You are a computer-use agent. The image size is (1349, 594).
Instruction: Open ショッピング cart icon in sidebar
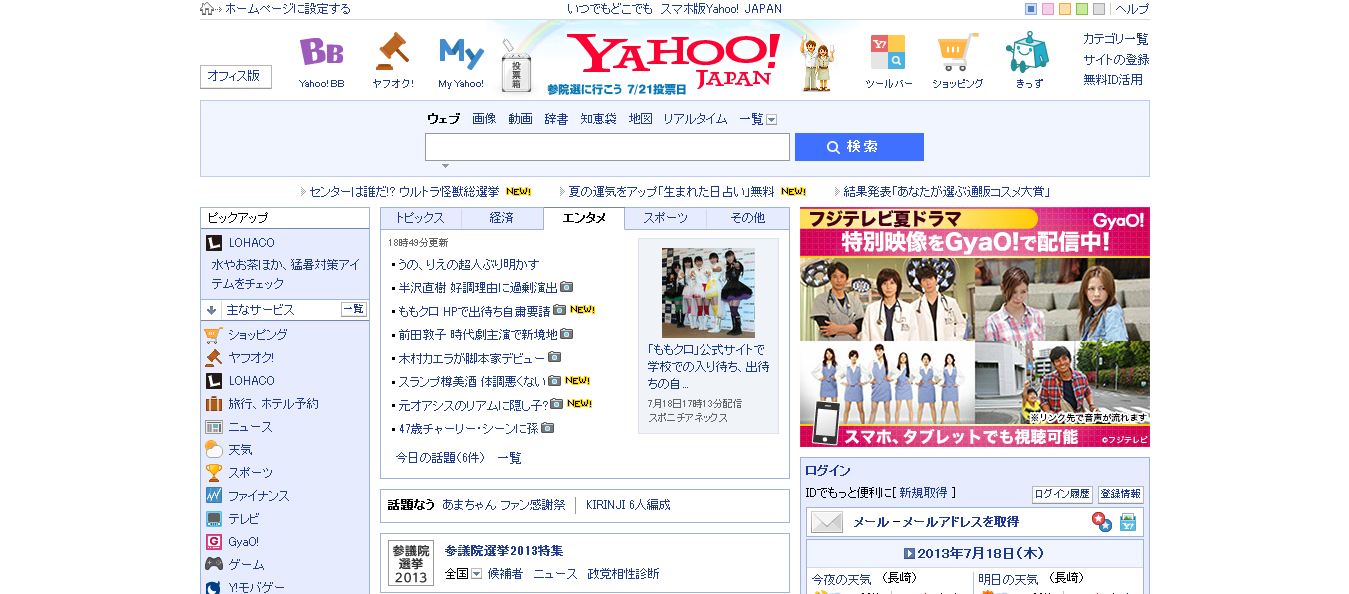tap(213, 335)
